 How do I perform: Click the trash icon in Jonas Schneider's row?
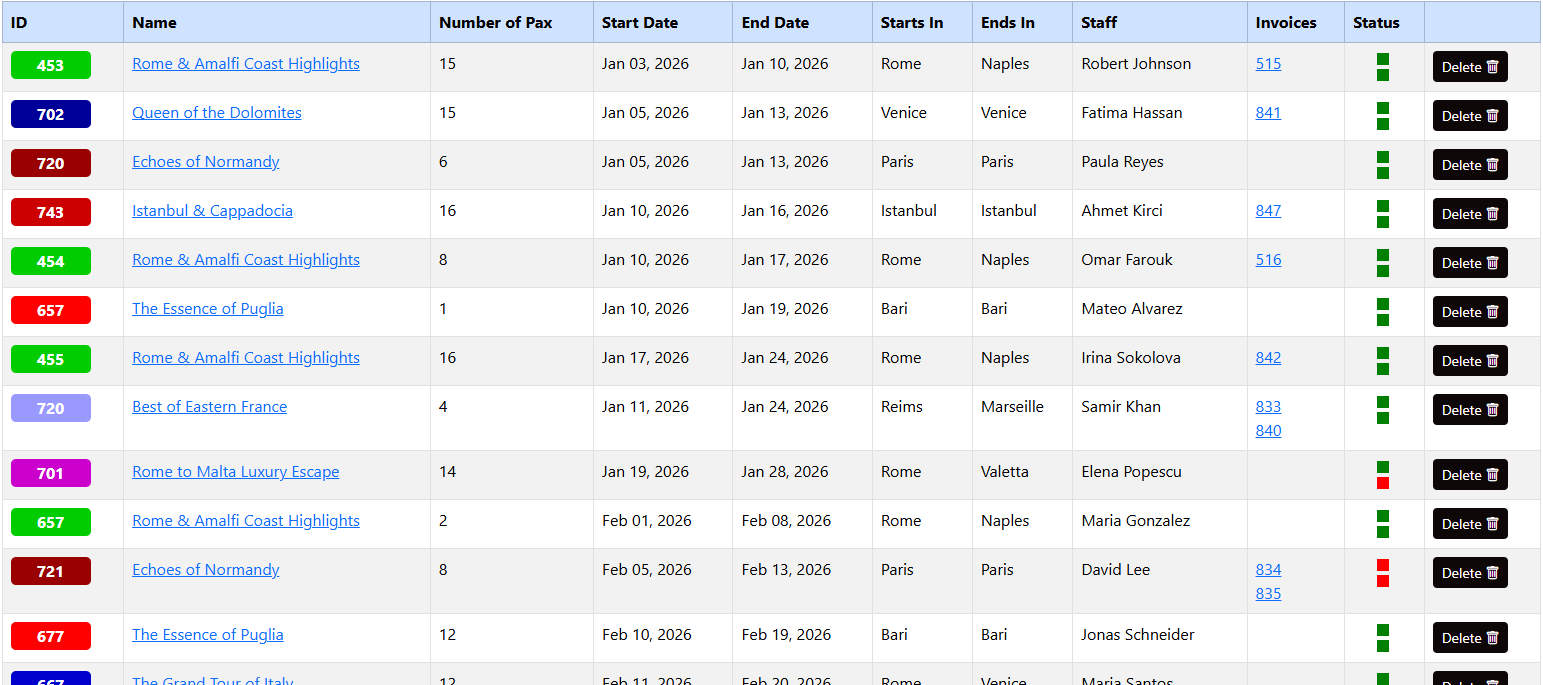click(1492, 638)
